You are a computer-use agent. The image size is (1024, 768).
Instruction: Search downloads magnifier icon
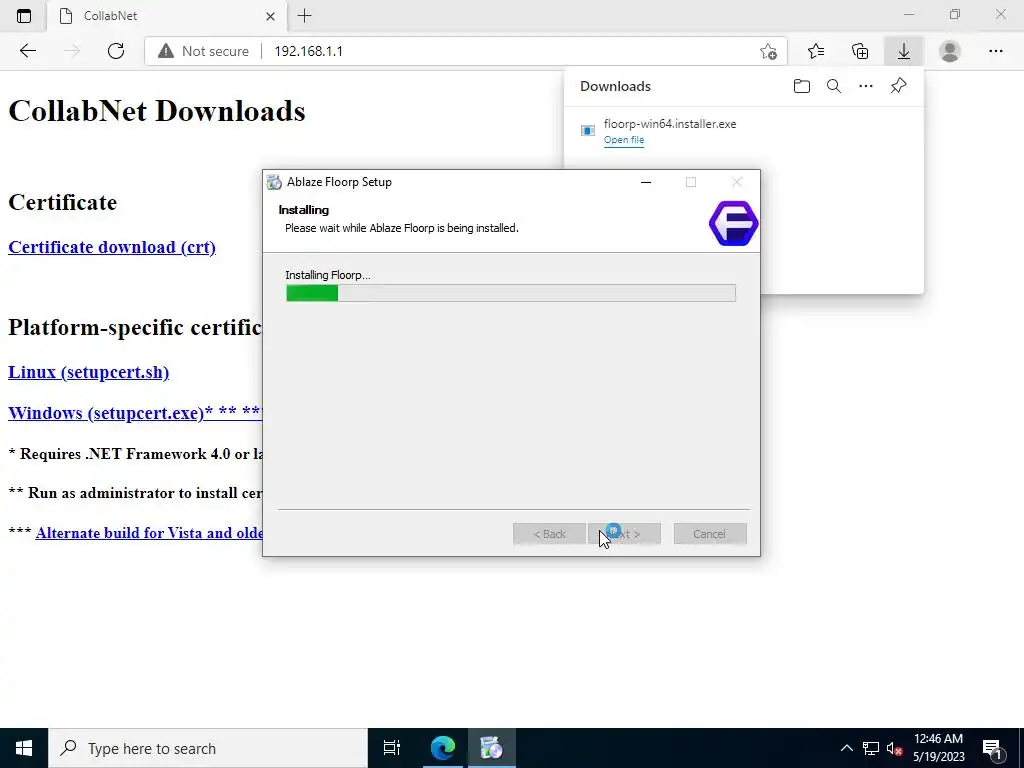coord(834,86)
